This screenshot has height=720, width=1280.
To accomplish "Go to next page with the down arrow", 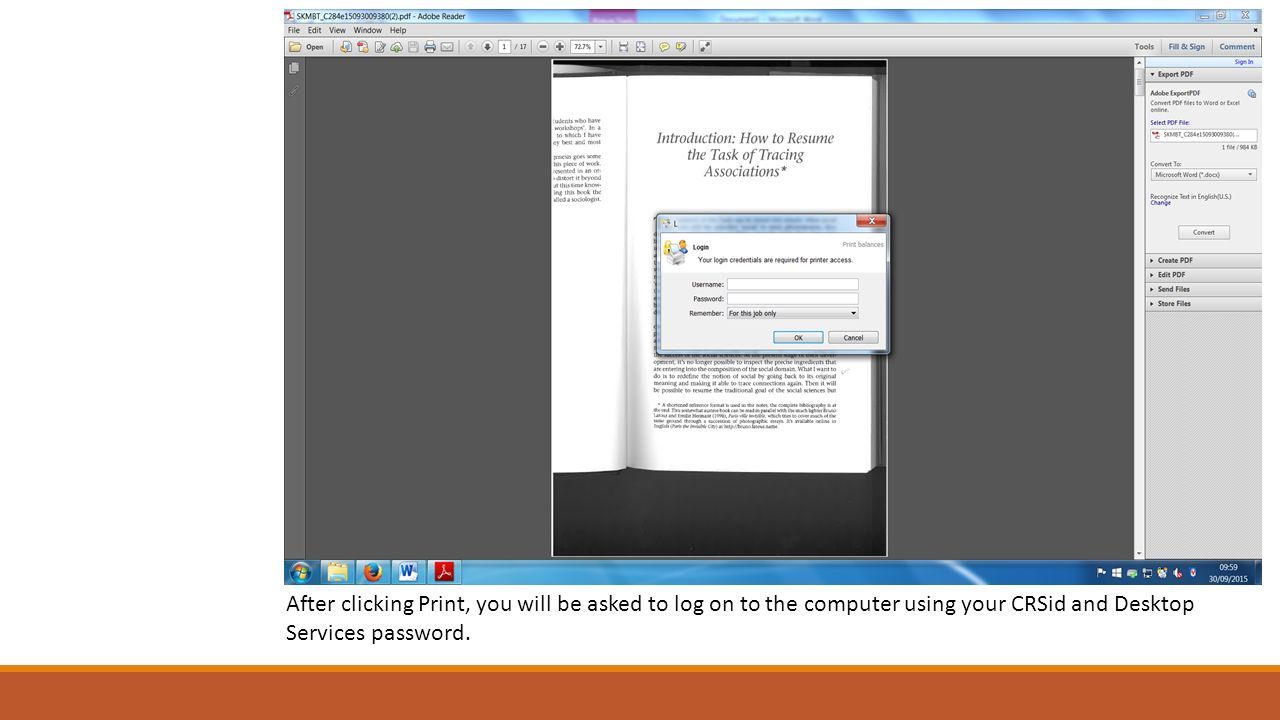I will click(487, 47).
